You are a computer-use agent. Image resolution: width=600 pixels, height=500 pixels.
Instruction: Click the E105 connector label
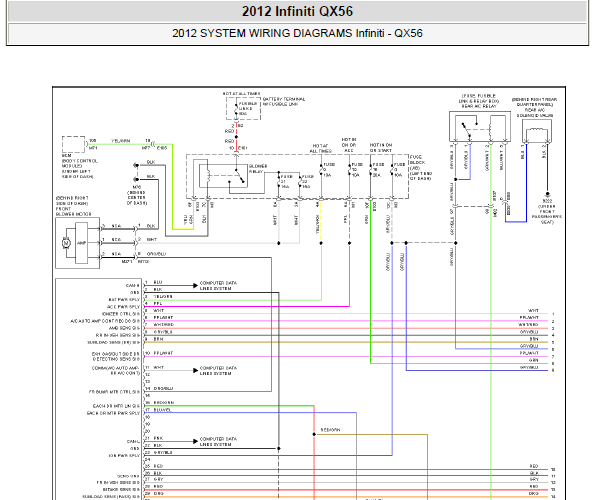pyautogui.click(x=162, y=148)
